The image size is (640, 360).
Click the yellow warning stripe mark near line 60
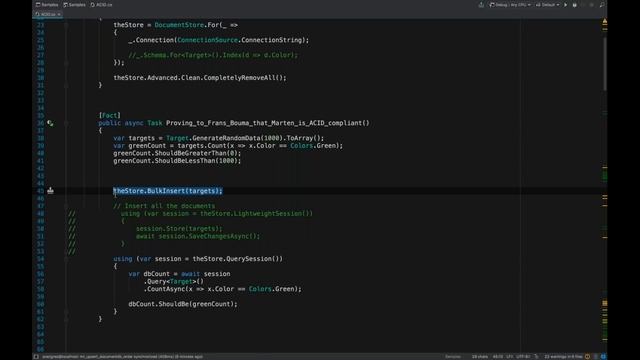click(x=604, y=303)
